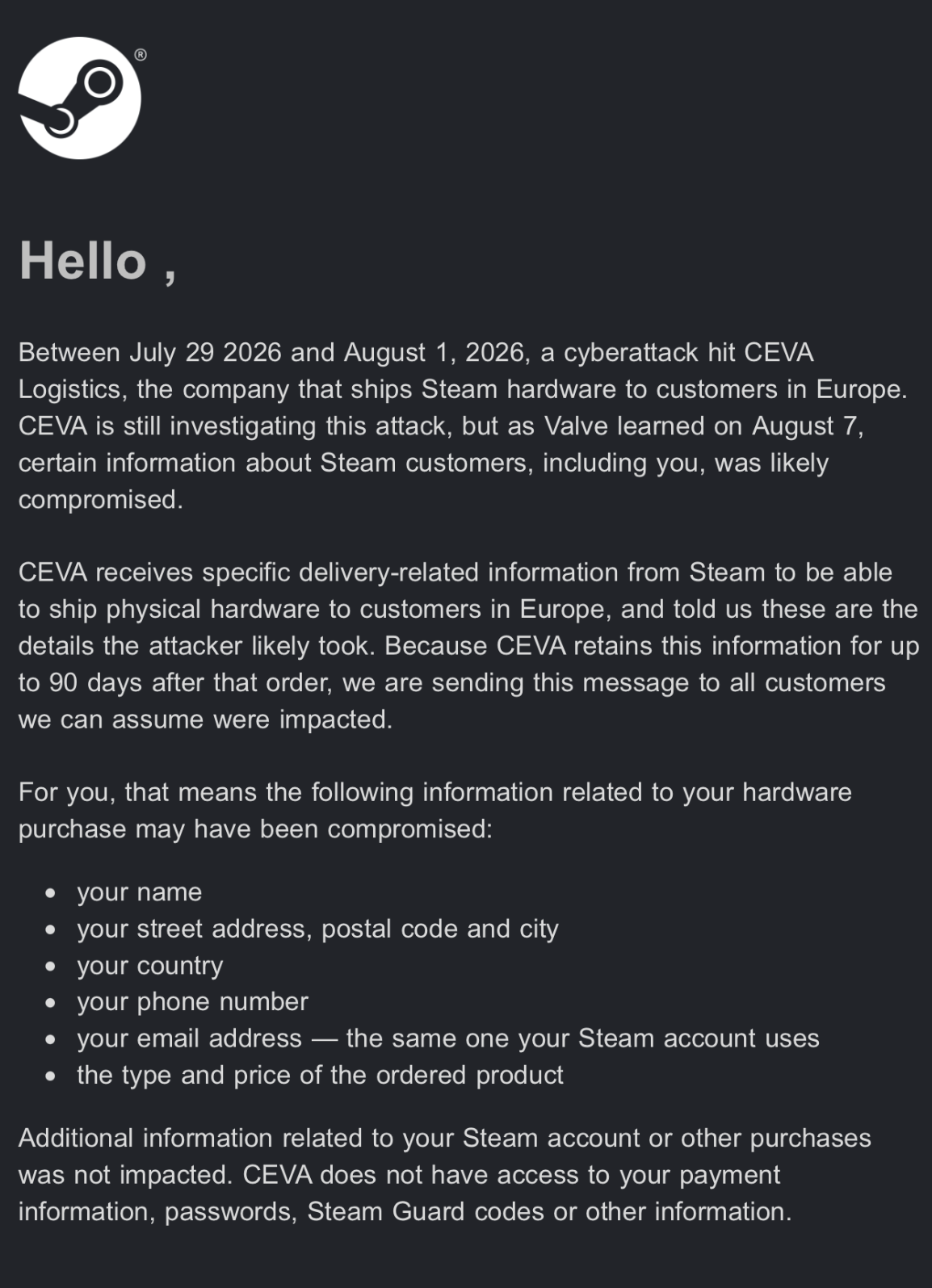Click the bullet dot before "your phone number"
This screenshot has width=932, height=1288.
(x=51, y=1003)
